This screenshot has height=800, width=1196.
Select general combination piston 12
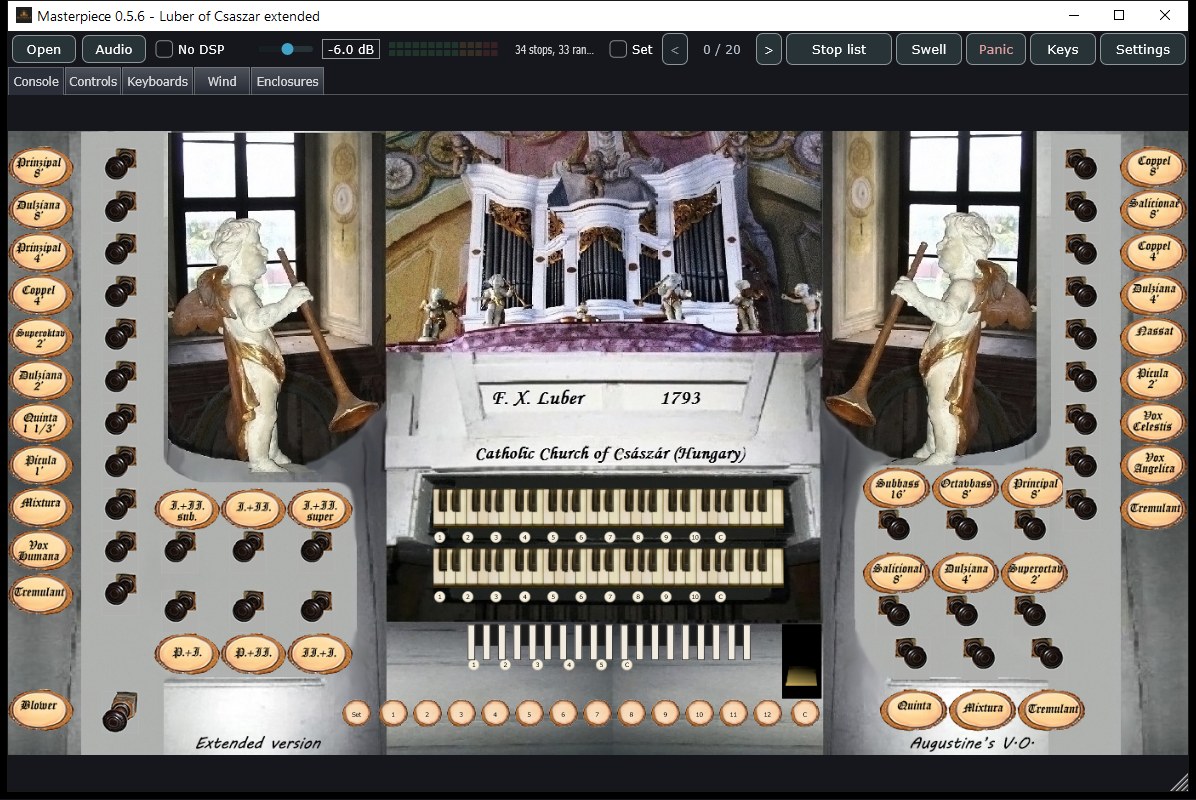[x=767, y=714]
